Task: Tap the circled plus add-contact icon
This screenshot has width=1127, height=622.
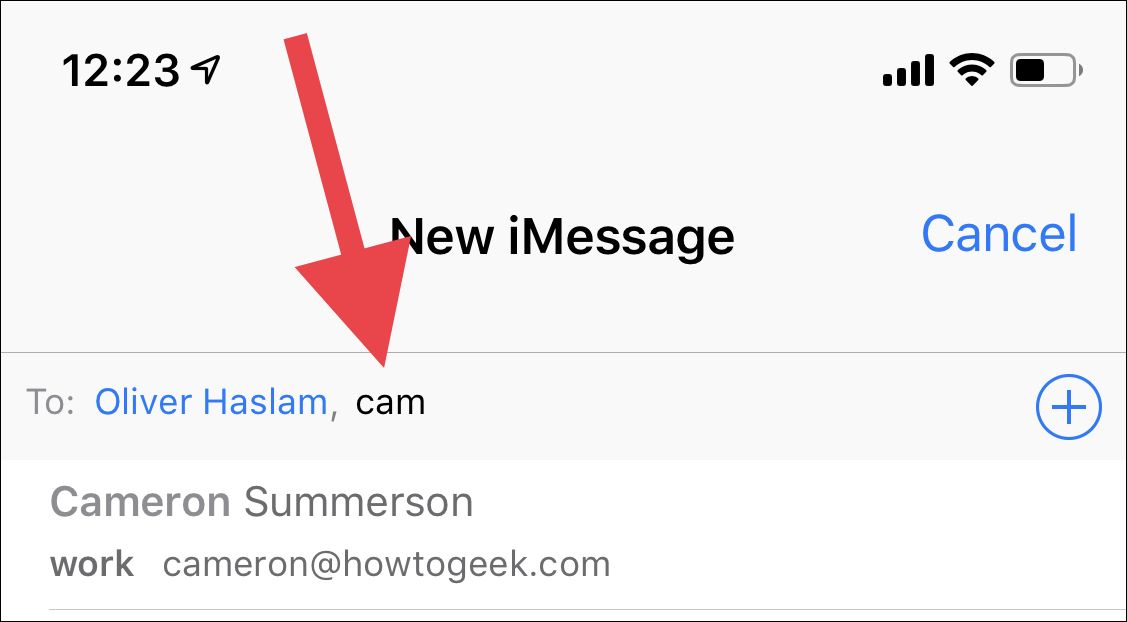Action: (1068, 407)
